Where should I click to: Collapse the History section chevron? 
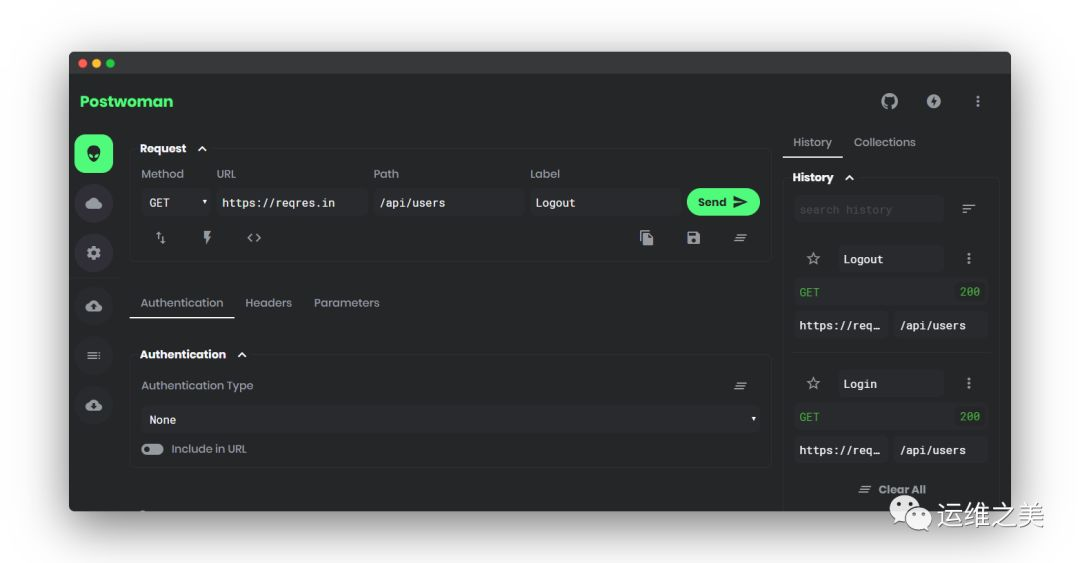tap(849, 178)
